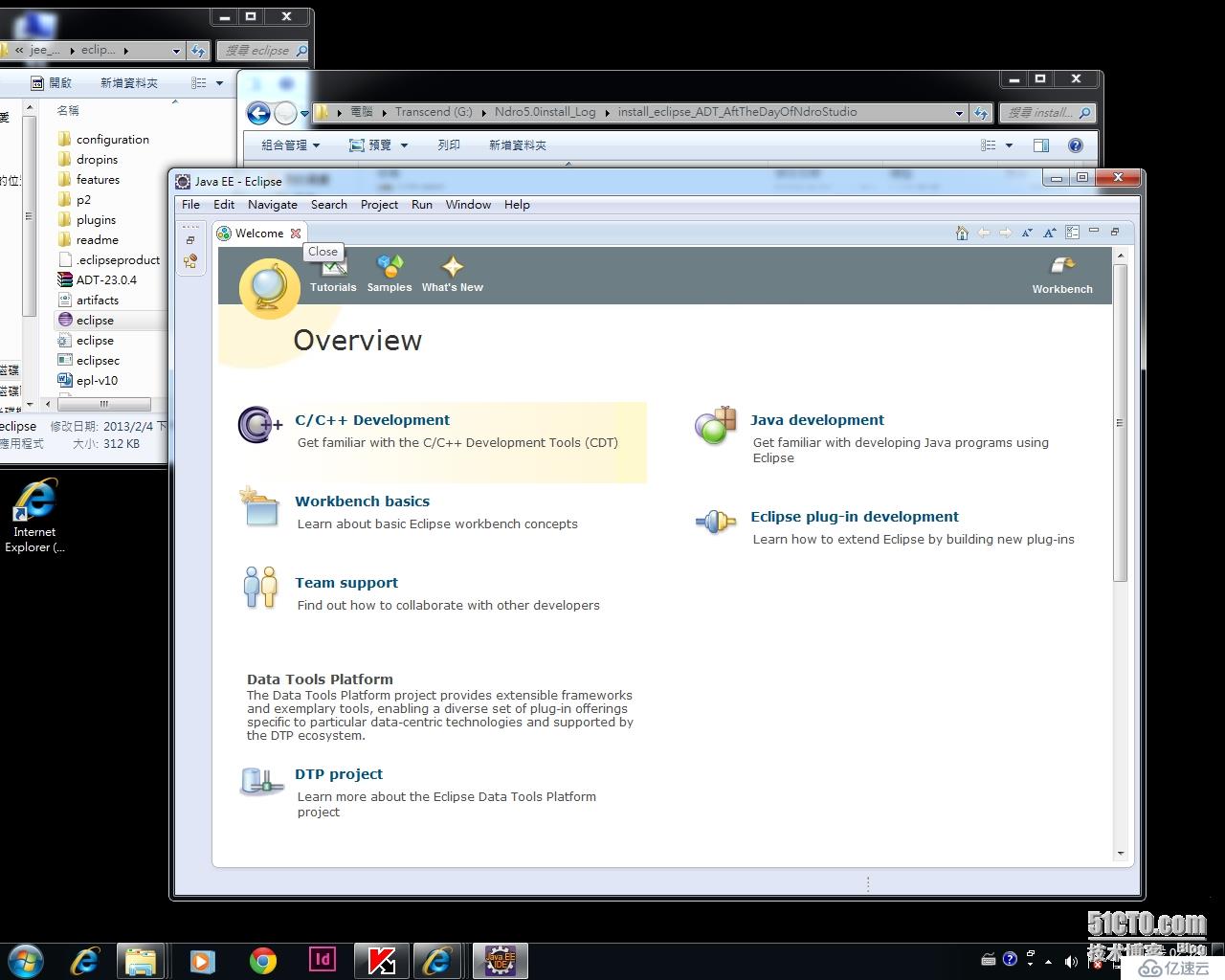Open Team support link

point(346,582)
